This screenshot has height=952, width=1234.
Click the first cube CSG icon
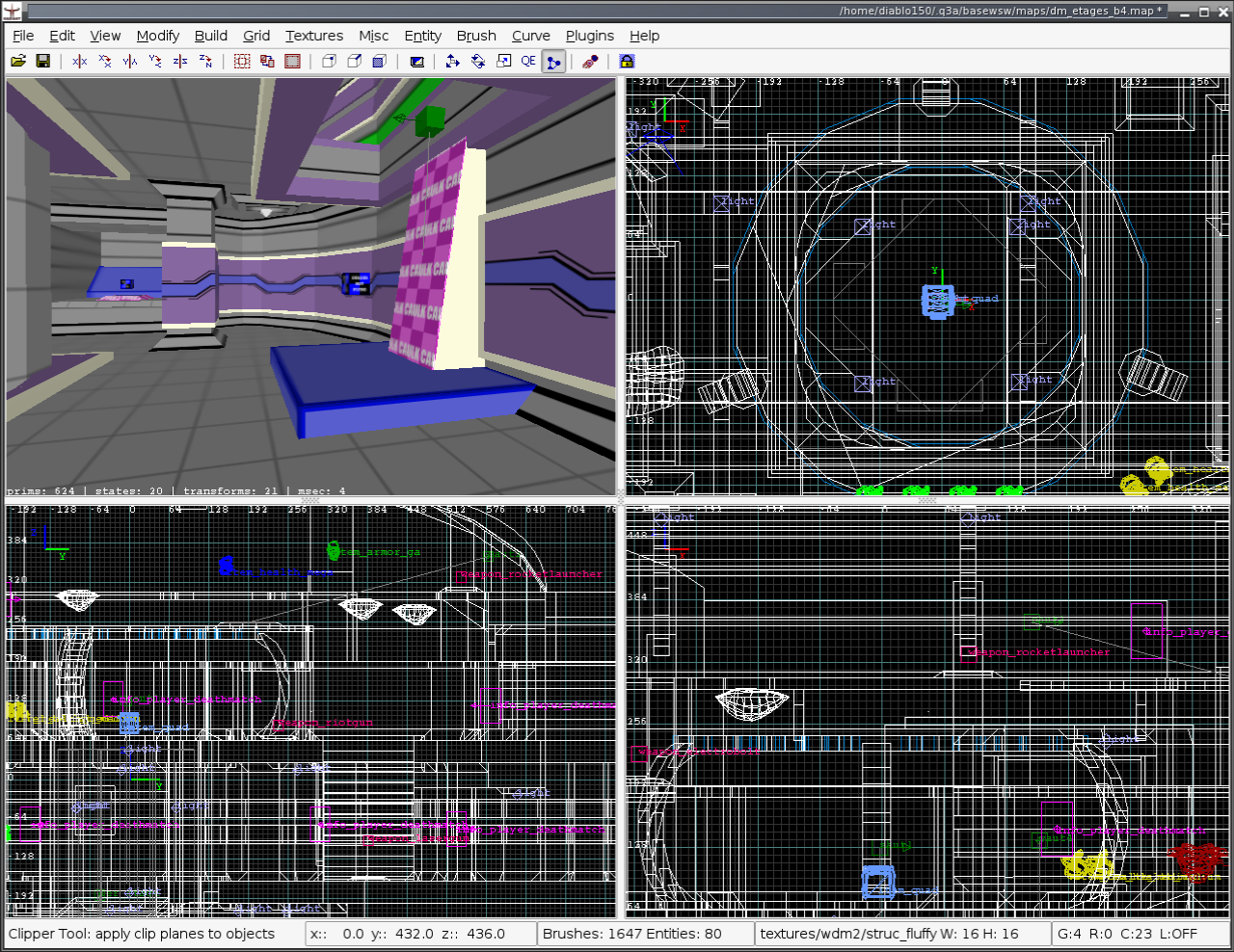pos(329,61)
